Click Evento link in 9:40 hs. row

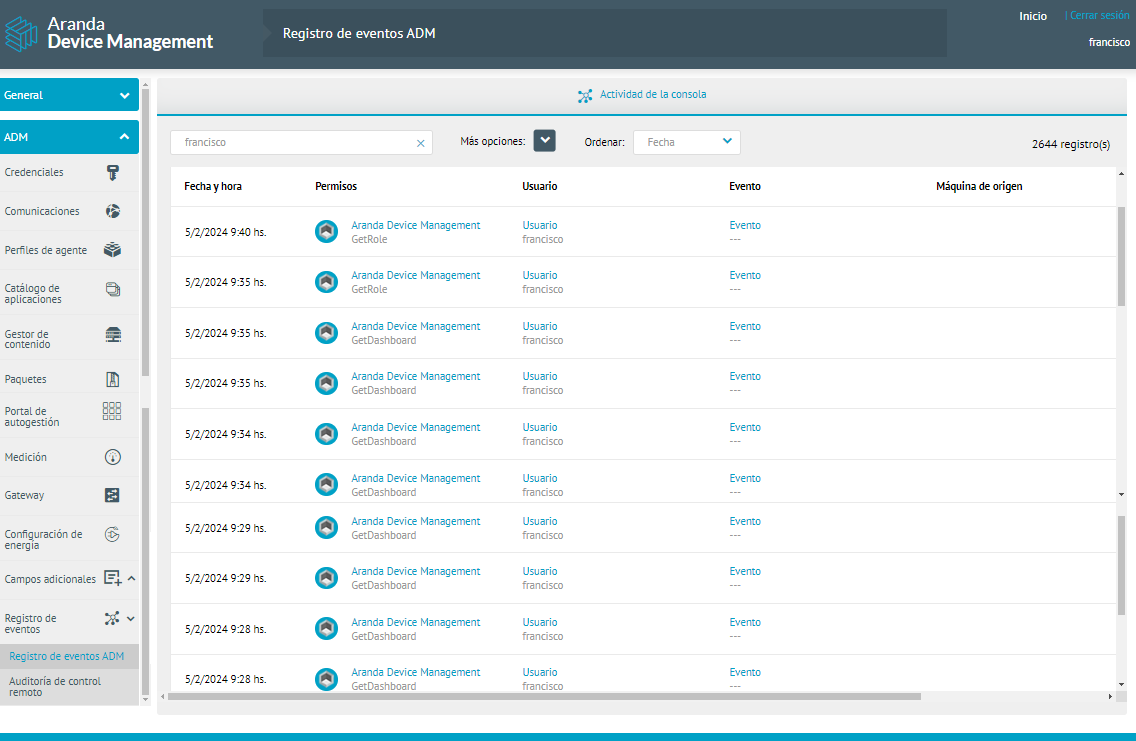745,225
